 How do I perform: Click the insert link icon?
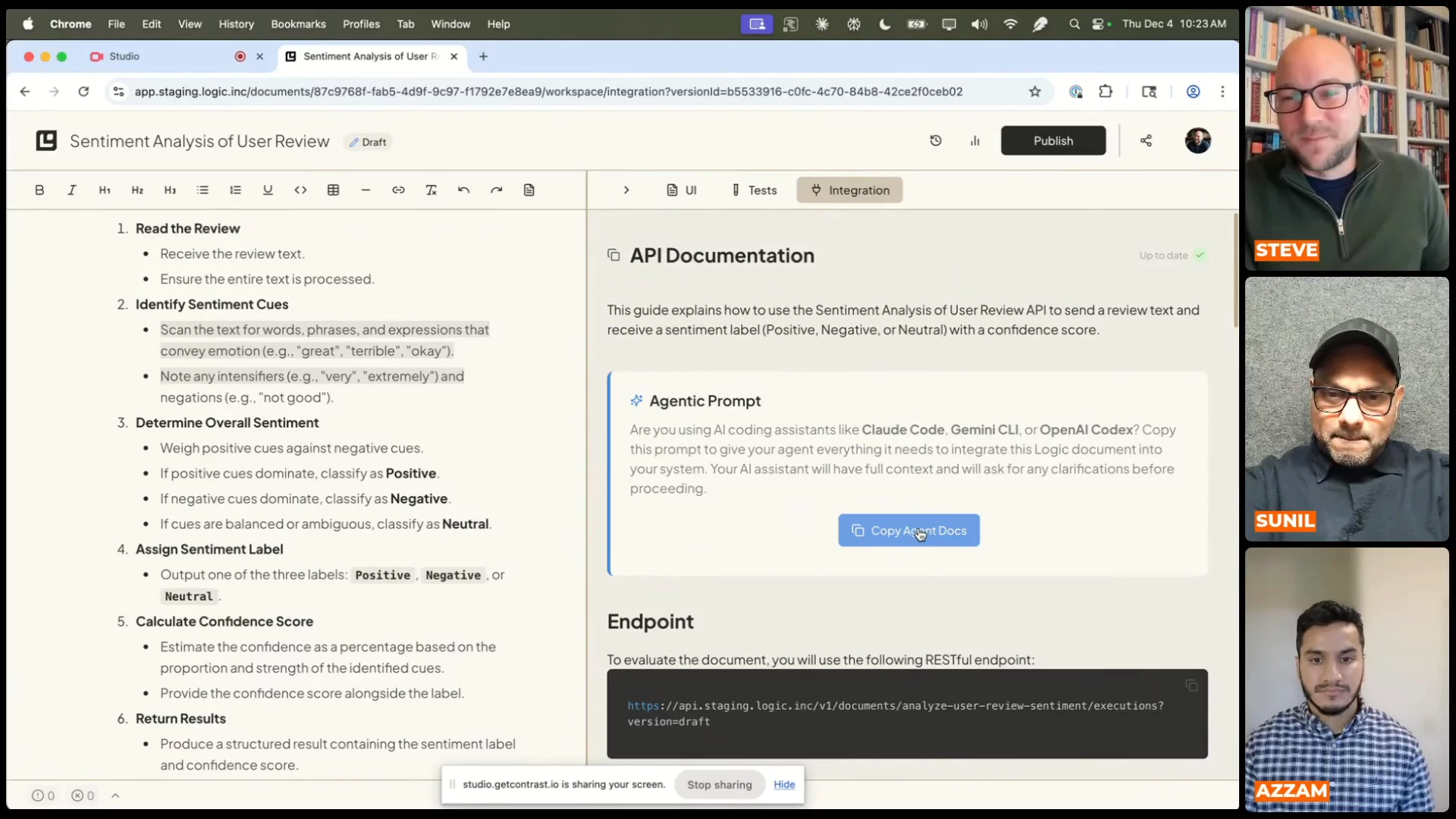point(398,190)
